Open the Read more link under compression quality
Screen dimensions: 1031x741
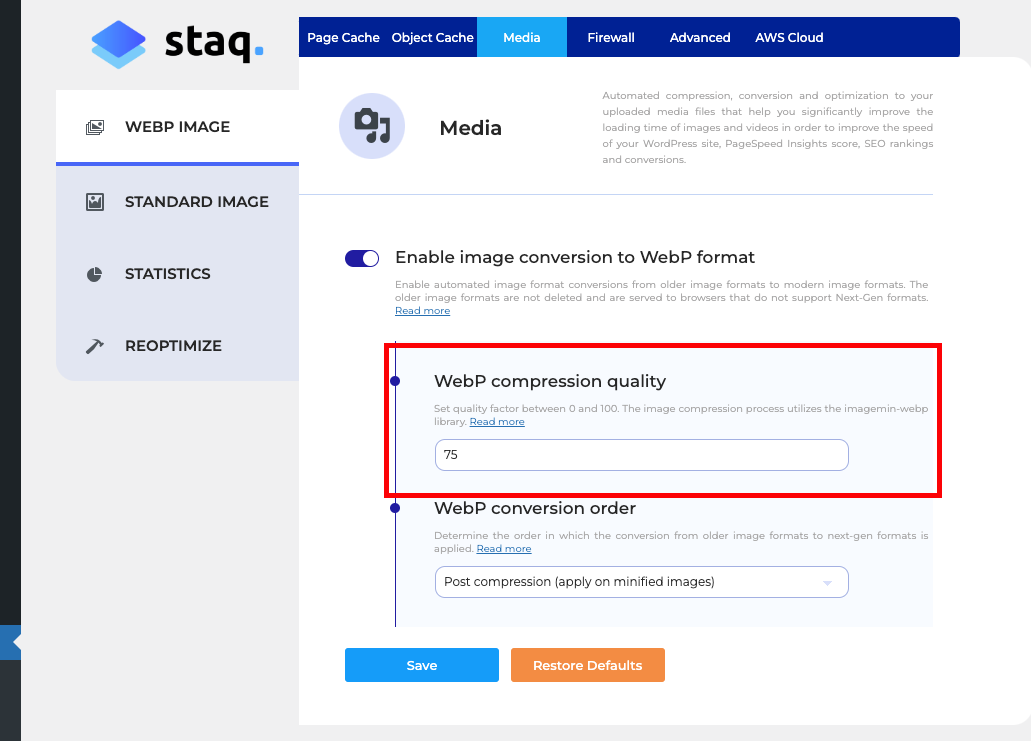coord(497,421)
